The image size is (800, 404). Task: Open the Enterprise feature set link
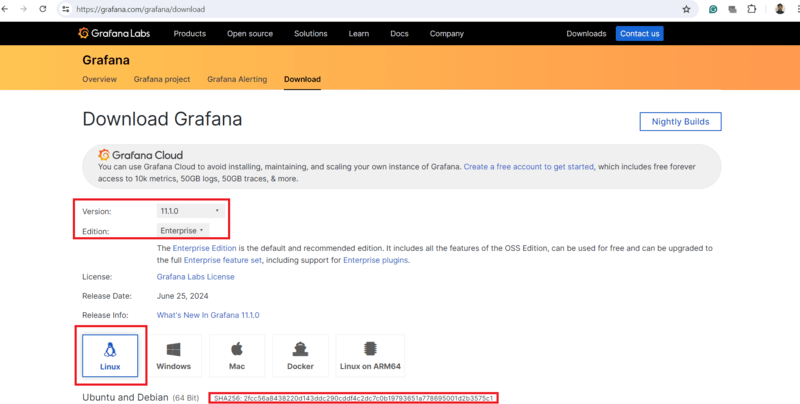pos(222,260)
